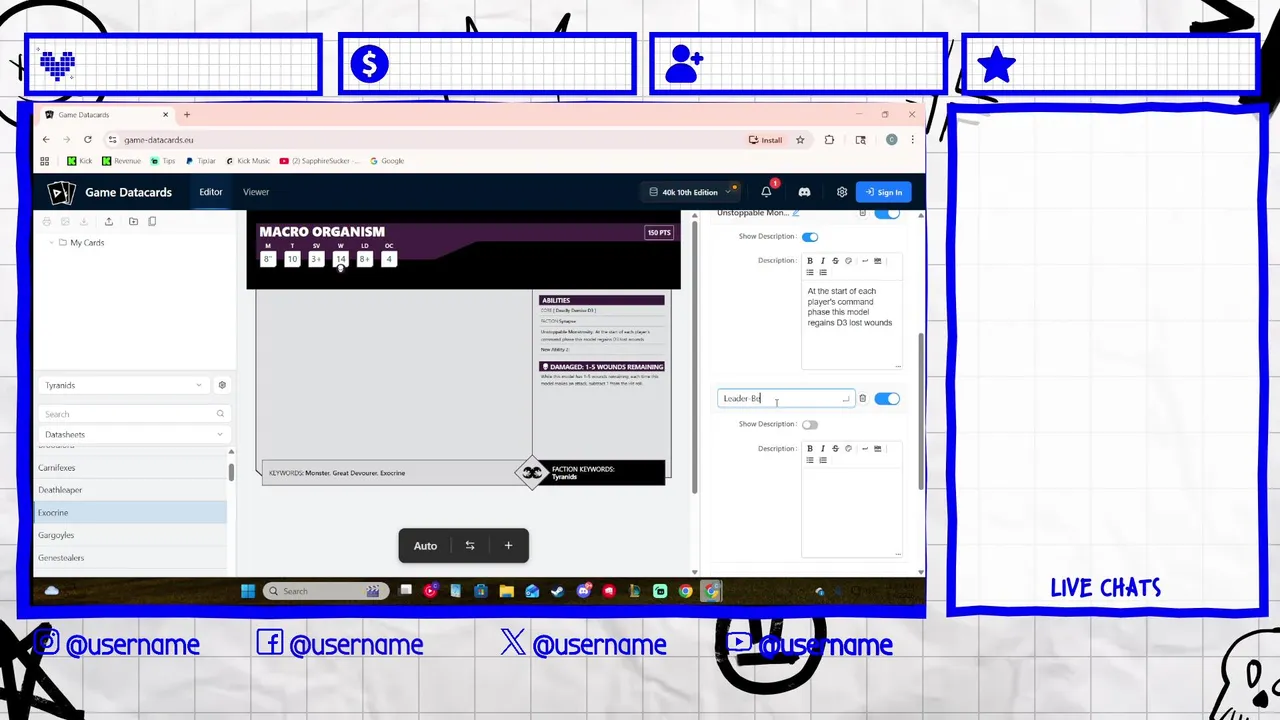1280x720 pixels.
Task: Click the Sign In button
Action: click(885, 192)
